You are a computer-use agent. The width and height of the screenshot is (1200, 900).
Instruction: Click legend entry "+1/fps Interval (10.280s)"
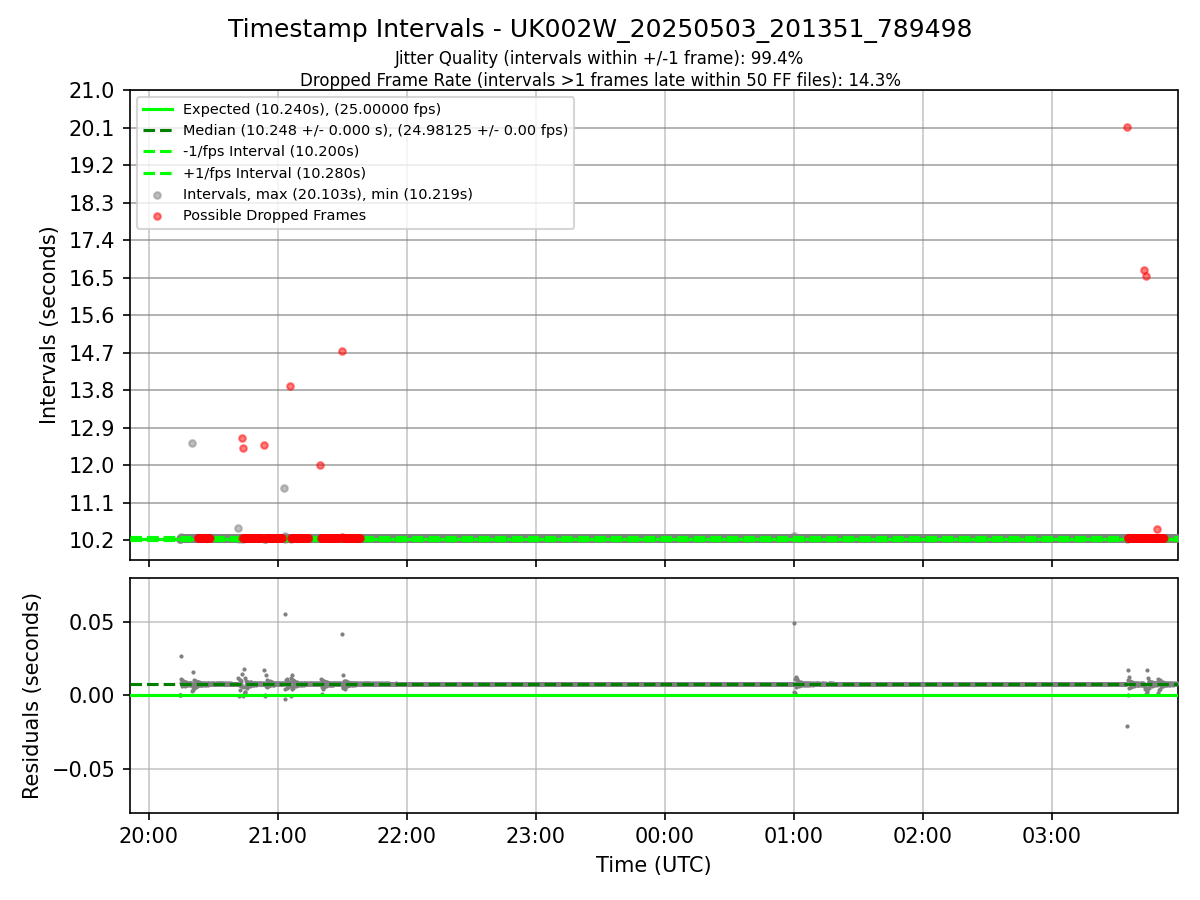[272, 173]
